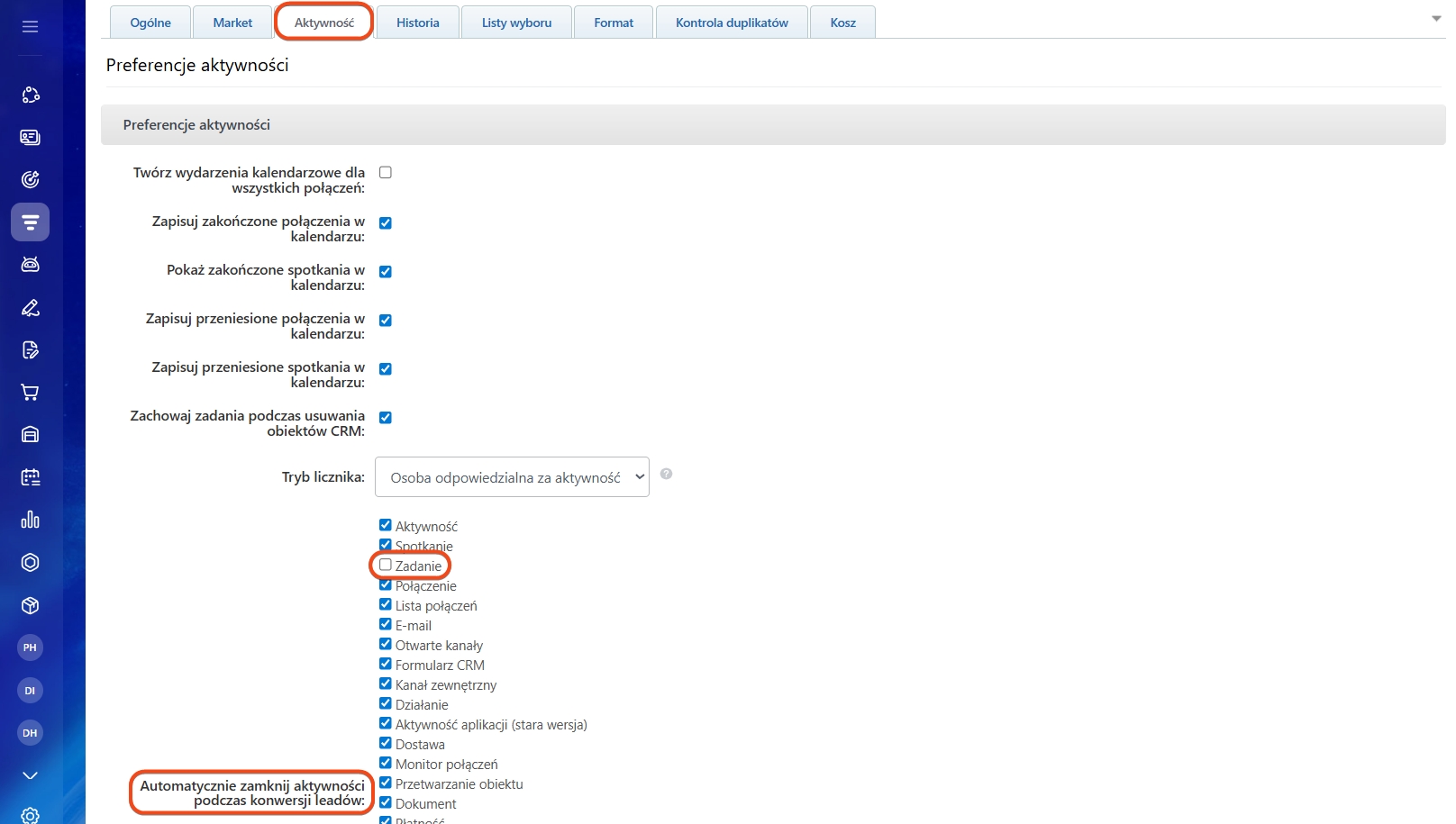Viewport: 1456px width, 824px height.
Task: Open the hamburger menu in the sidebar
Action: [x=30, y=27]
